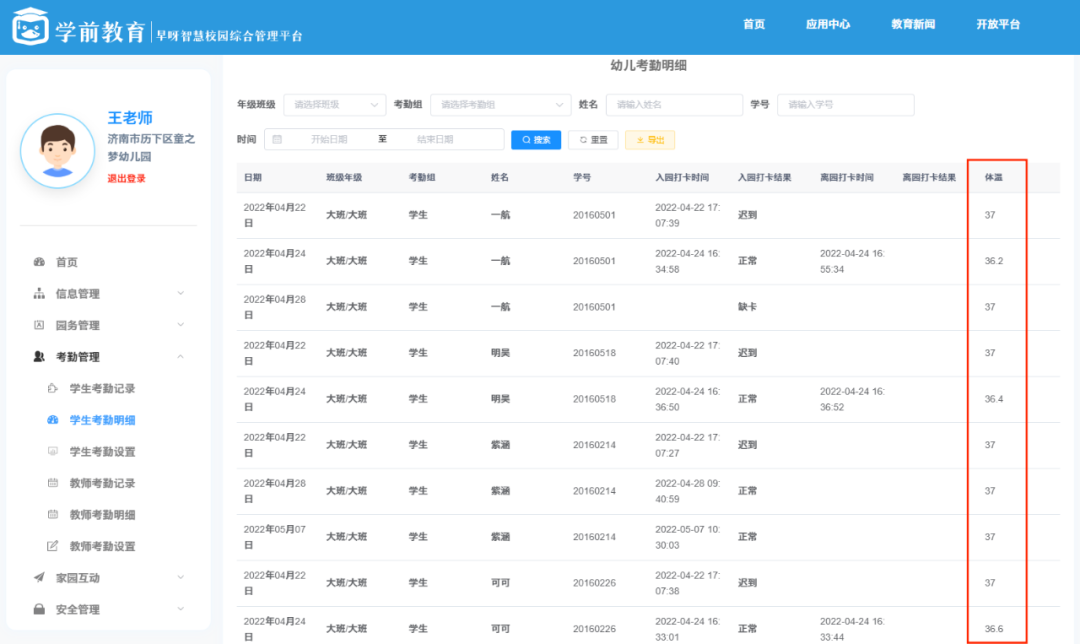Open the 考勤组 attendance group dropdown
1080x644 pixels.
click(x=501, y=105)
